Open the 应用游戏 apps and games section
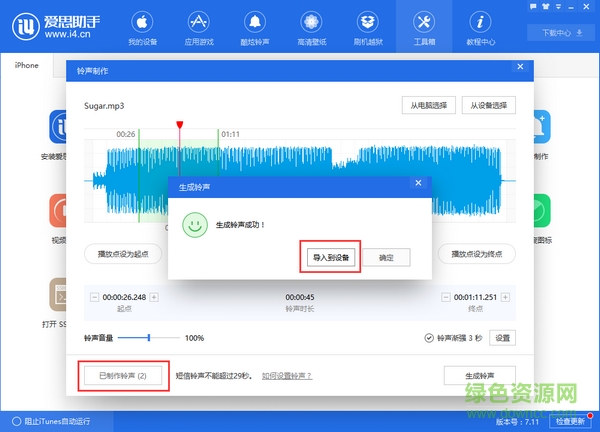 pyautogui.click(x=200, y=28)
